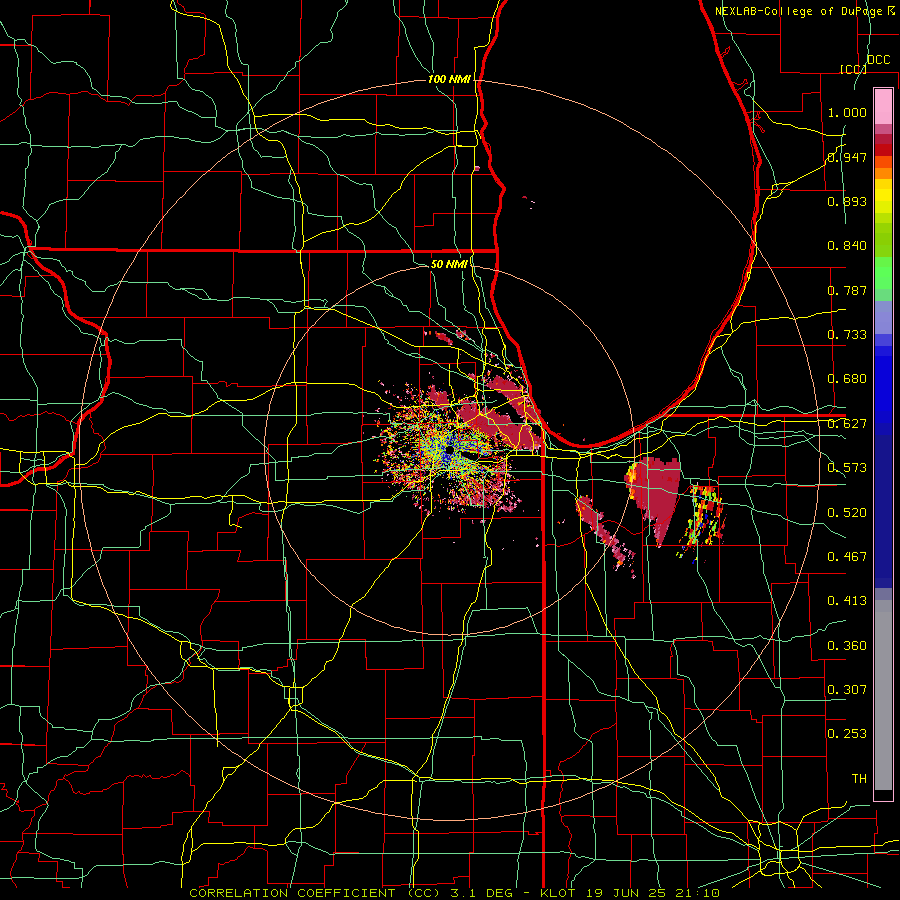Select the 0.733 value on the scale
Image resolution: width=900 pixels, height=900 pixels.
point(847,335)
